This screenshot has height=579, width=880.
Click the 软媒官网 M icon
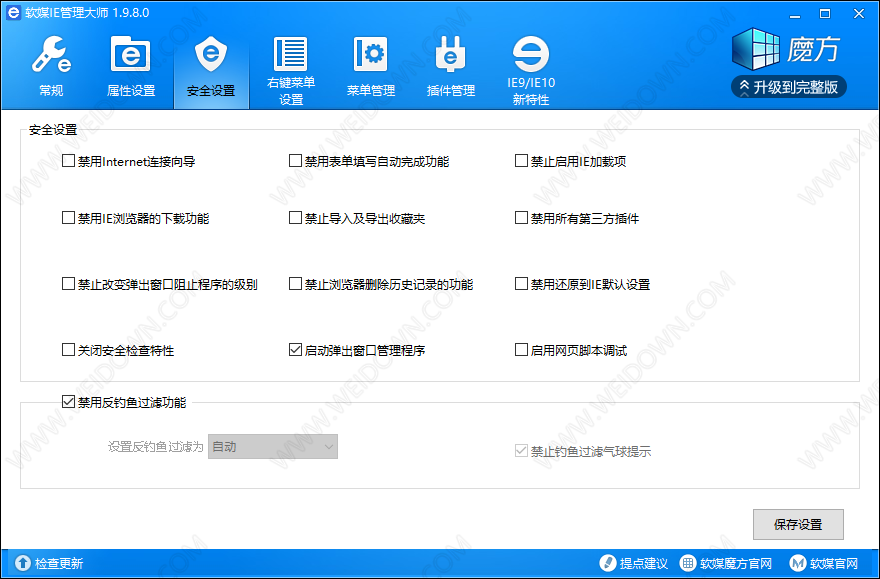click(x=798, y=563)
